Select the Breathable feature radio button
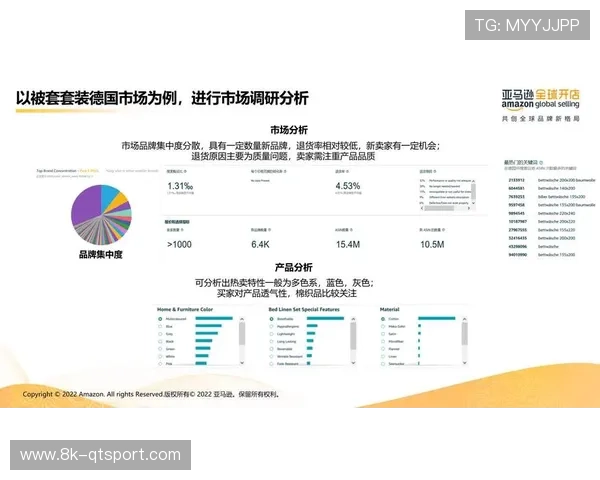This screenshot has height=480, width=600. (x=271, y=319)
